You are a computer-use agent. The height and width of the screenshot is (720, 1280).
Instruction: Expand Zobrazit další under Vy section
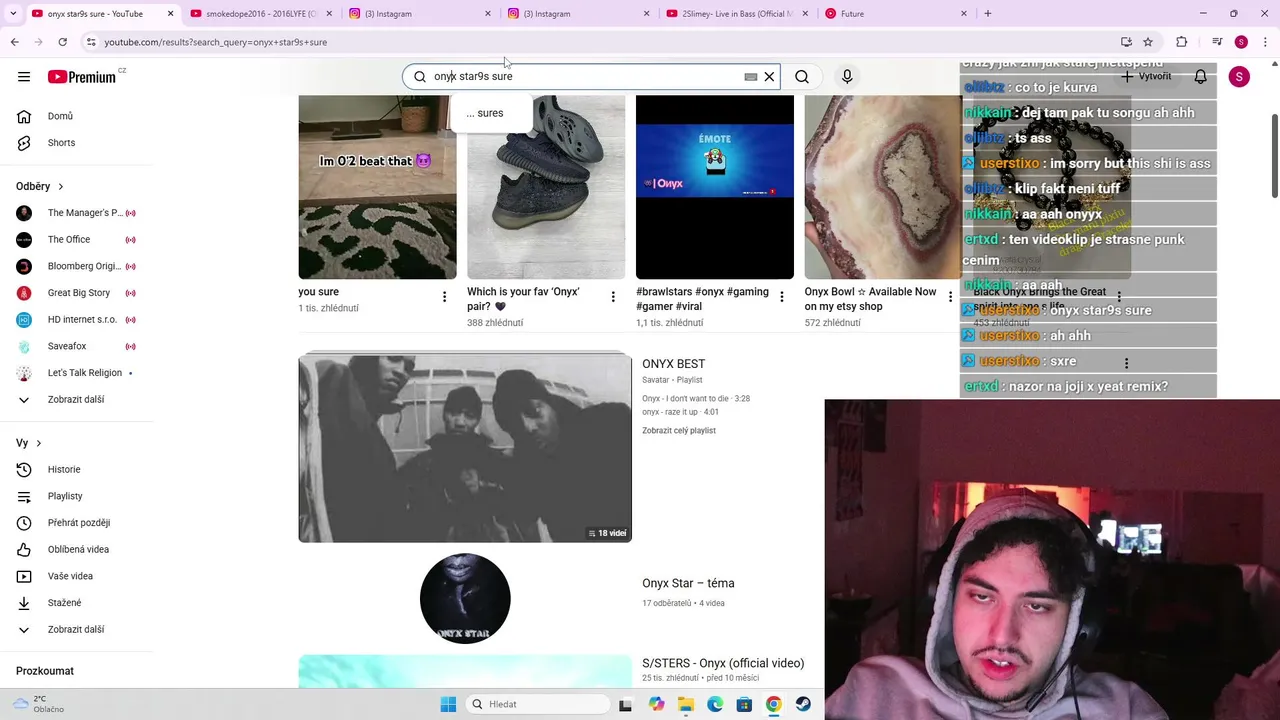click(x=75, y=630)
